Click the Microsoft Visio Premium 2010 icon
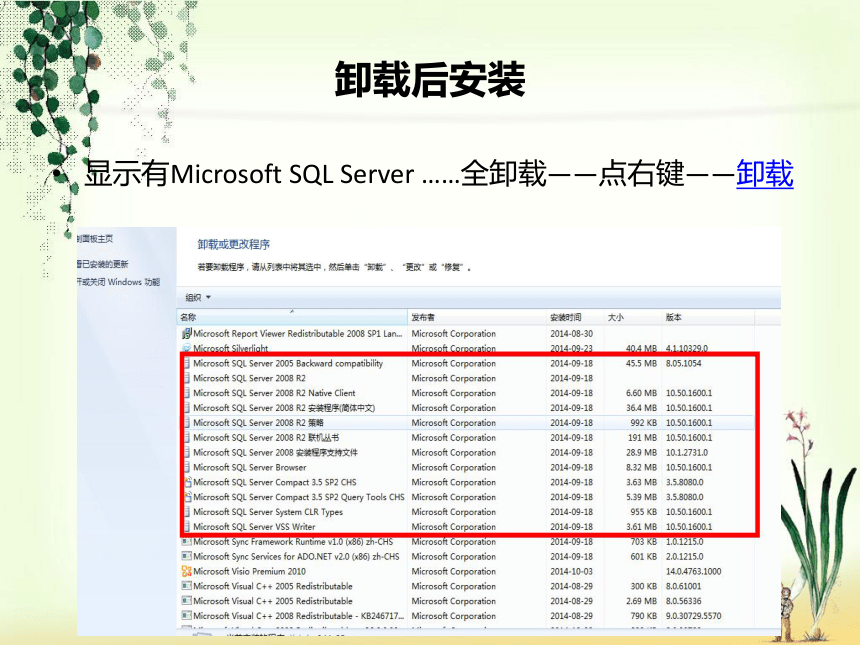The height and width of the screenshot is (645, 860). [186, 571]
